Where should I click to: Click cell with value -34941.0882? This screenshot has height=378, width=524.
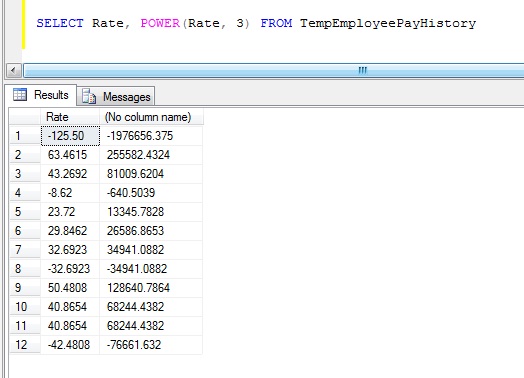151,269
